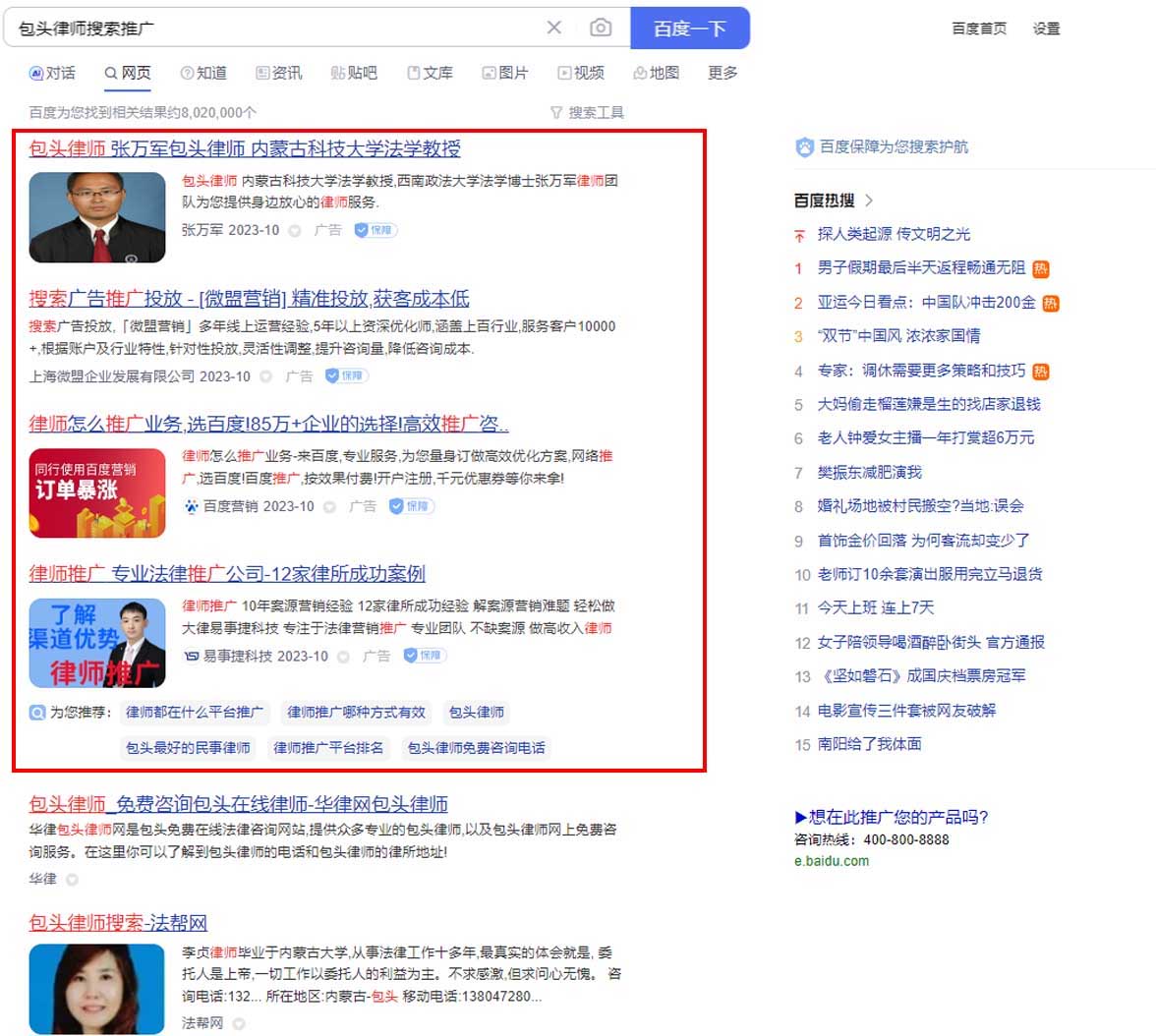Viewport: 1156px width, 1036px height.
Task: Click 想在此推广您的产品吗? link
Action: pyautogui.click(x=892, y=817)
